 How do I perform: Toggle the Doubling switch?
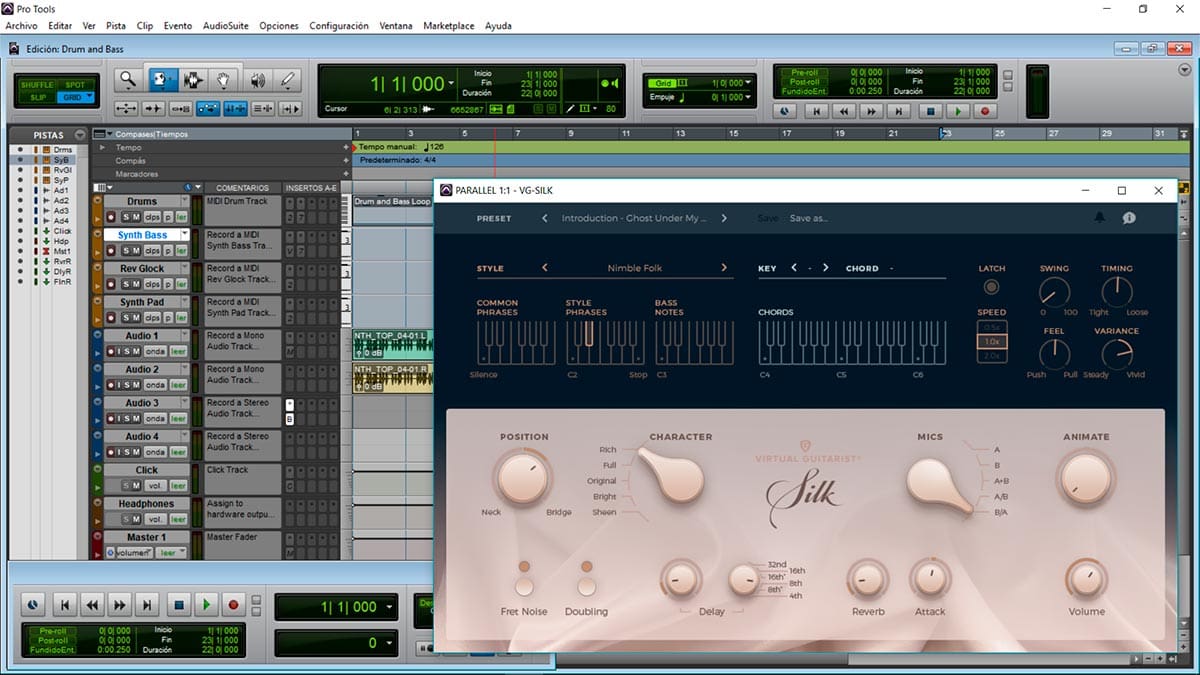(586, 578)
